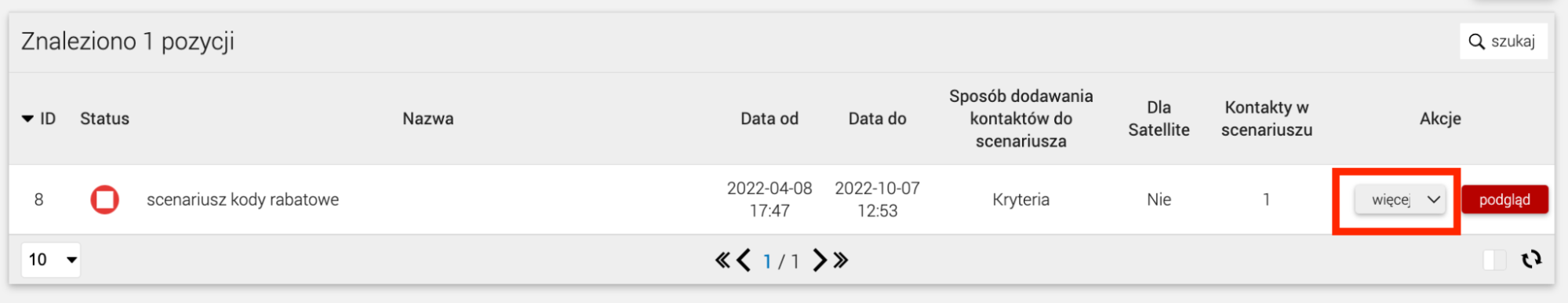1568x303 pixels.
Task: Click the red stopped status icon
Action: (x=104, y=199)
